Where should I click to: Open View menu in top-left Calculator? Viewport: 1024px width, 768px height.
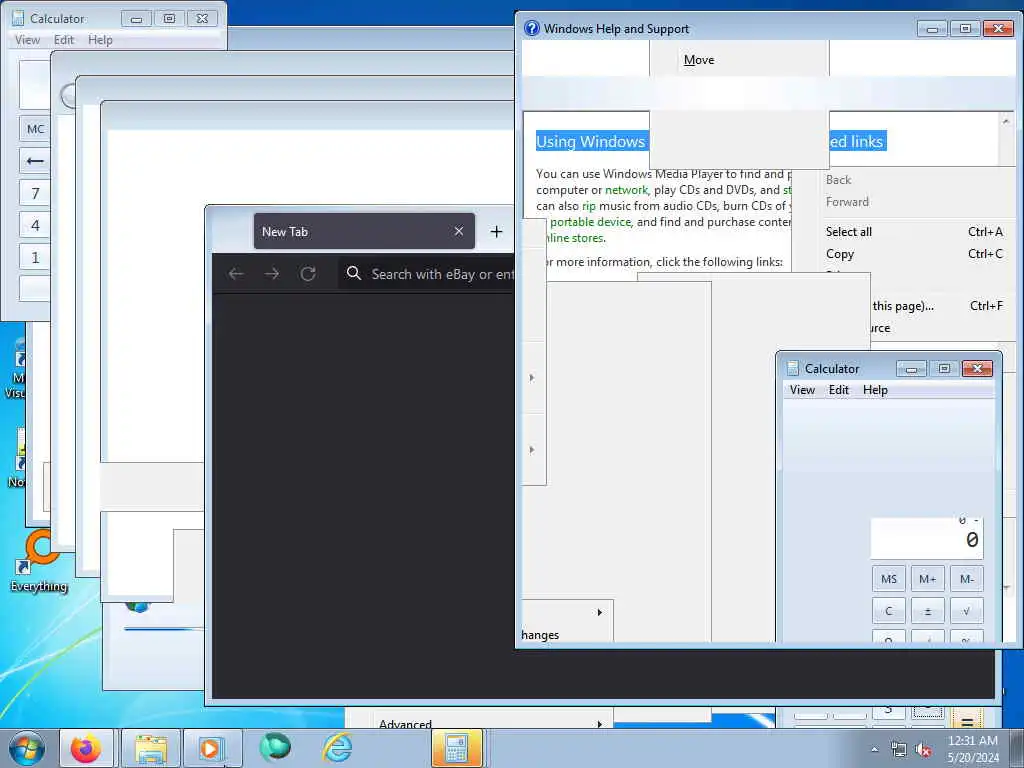click(x=27, y=40)
